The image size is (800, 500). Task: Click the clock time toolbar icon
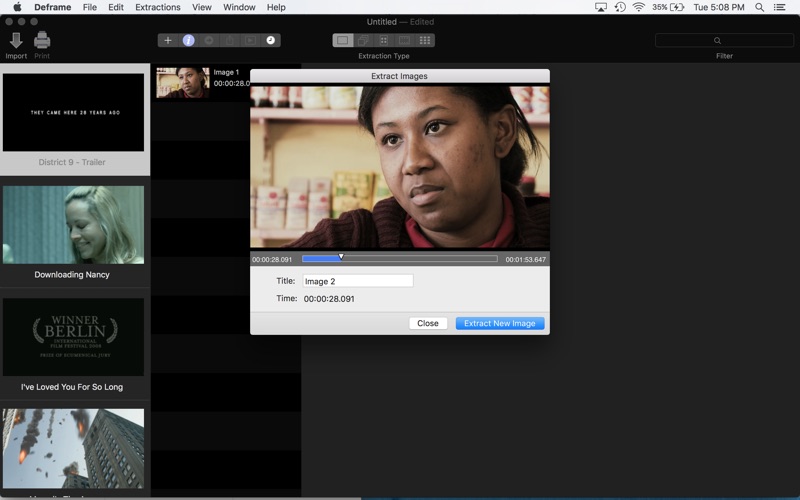click(270, 40)
